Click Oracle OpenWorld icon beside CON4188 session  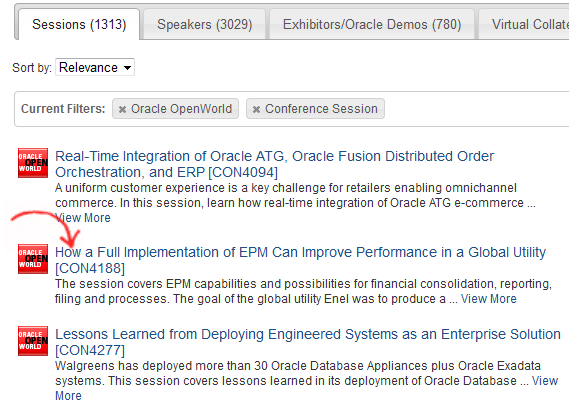(x=33, y=259)
